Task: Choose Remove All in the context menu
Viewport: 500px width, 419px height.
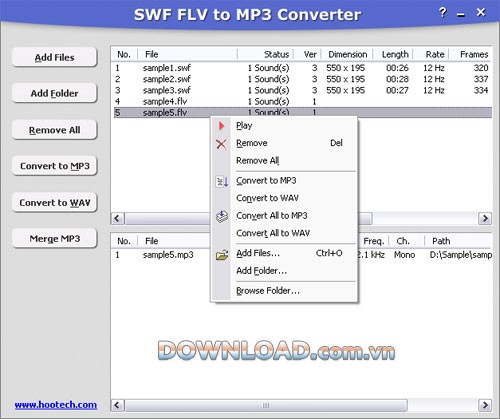Action: pyautogui.click(x=285, y=161)
